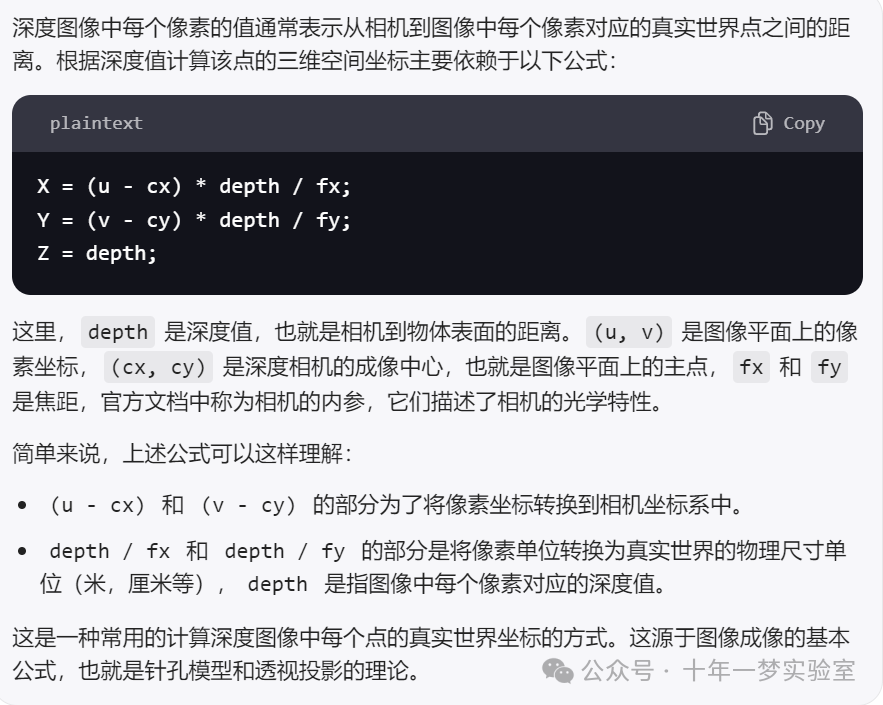This screenshot has height=705, width=883.
Task: Click the Z = depth; line in code
Action: tap(110, 253)
